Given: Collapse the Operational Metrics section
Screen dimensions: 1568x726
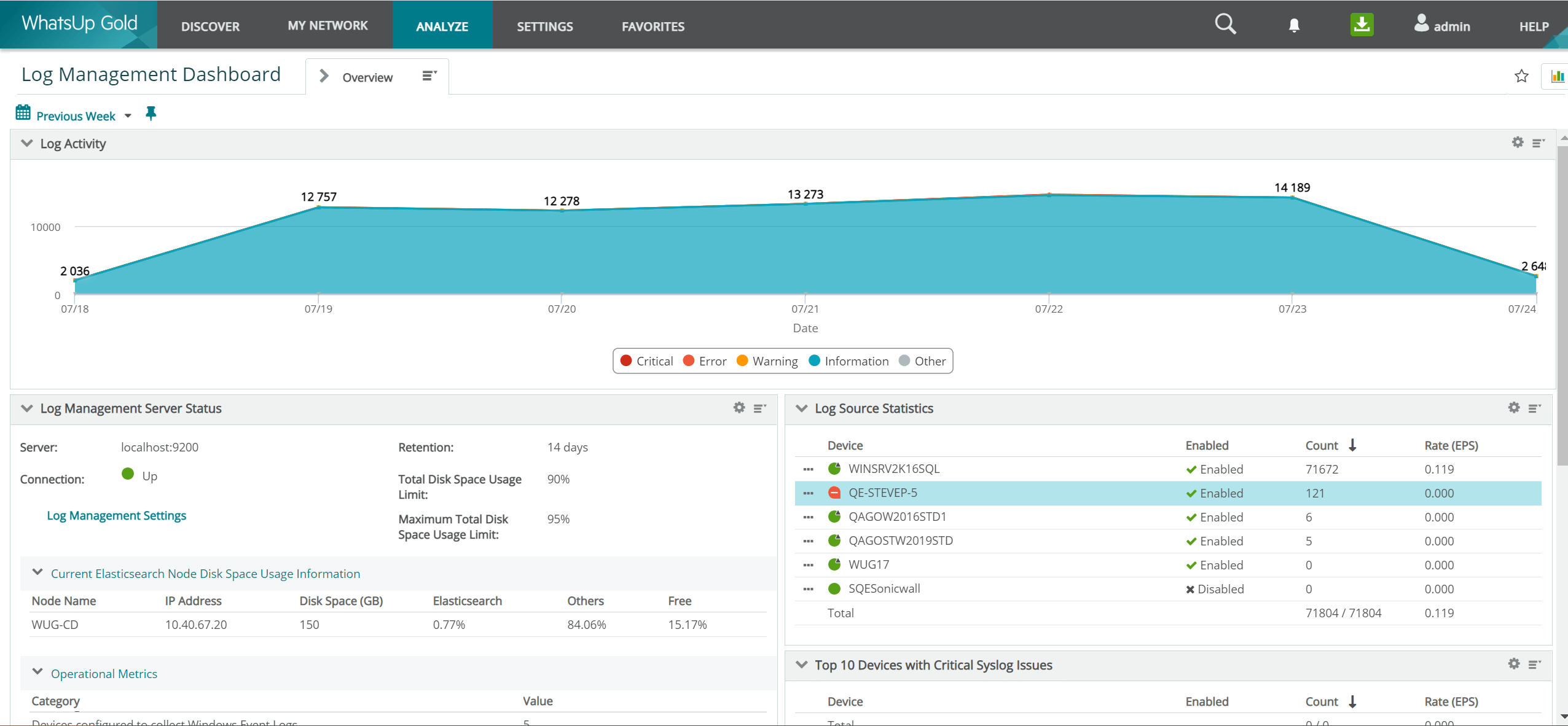Looking at the screenshot, I should pos(36,673).
